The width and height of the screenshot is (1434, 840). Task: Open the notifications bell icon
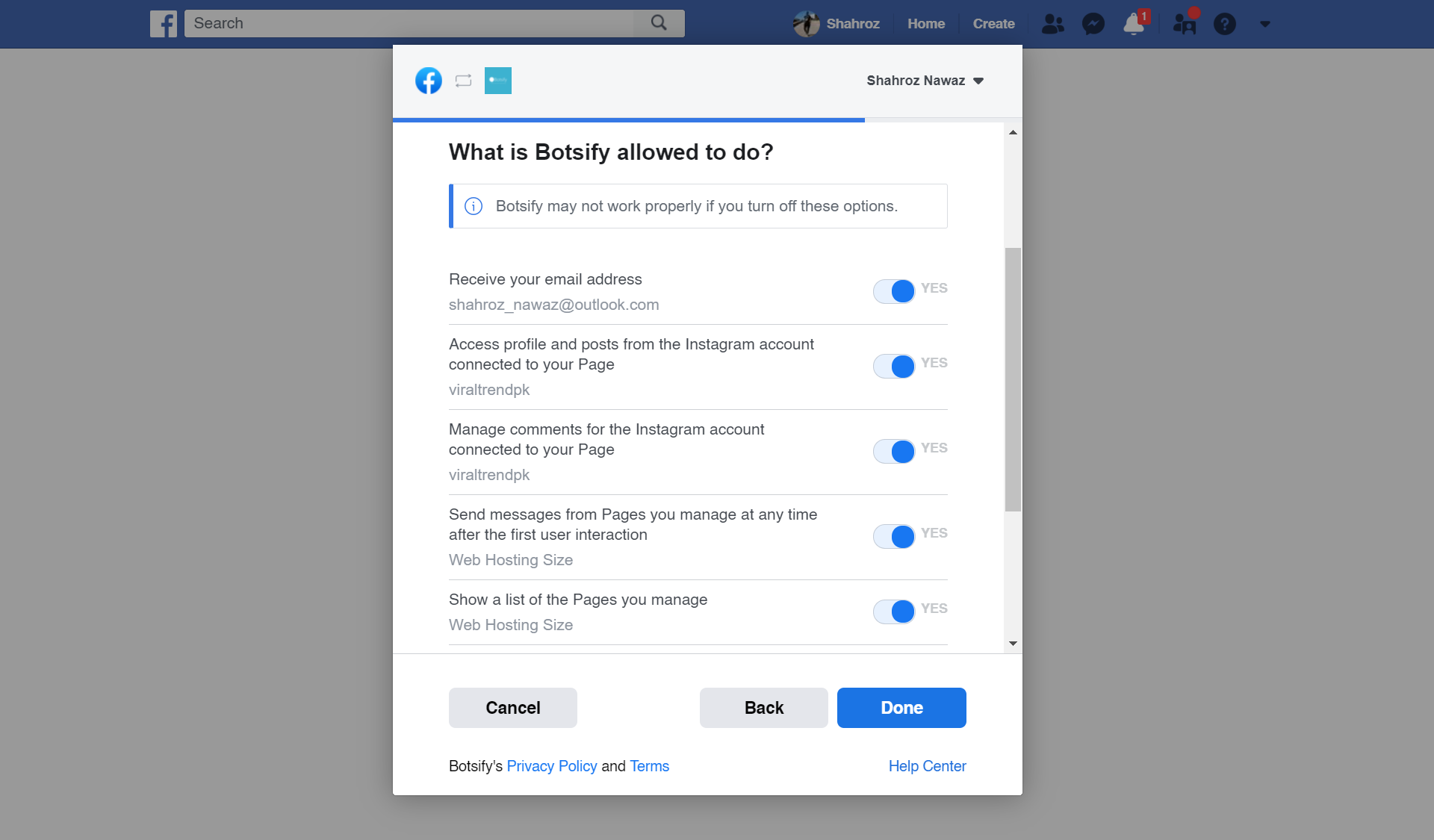1134,24
